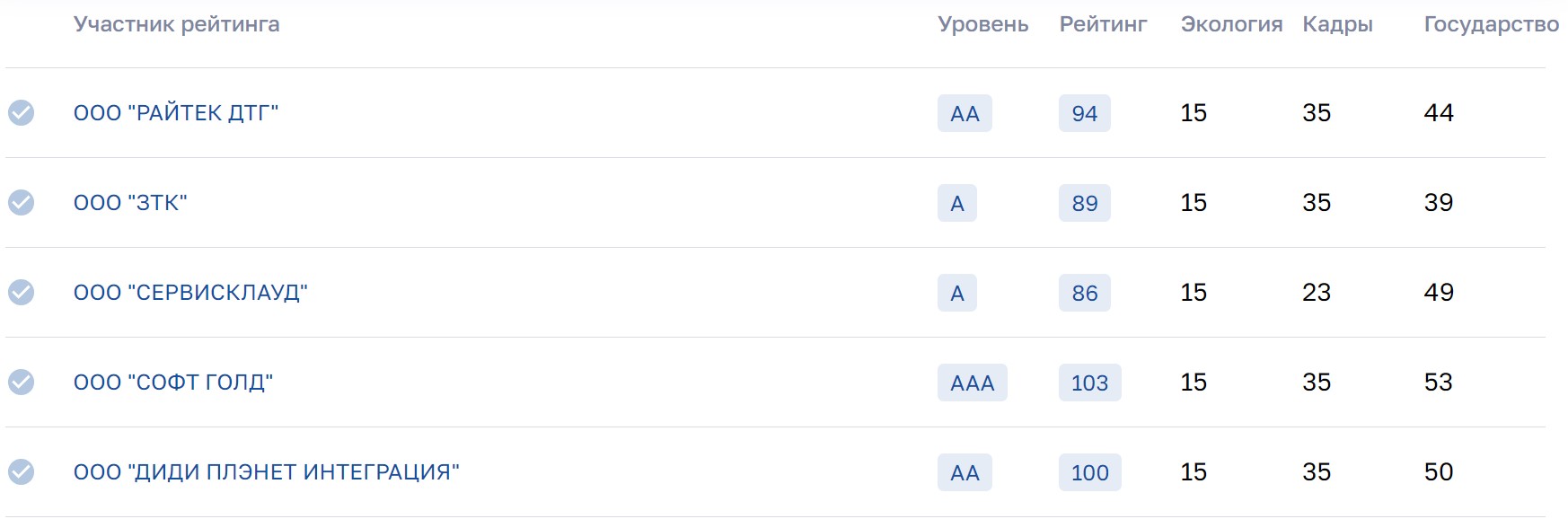1568x519 pixels.
Task: Open the ООО "РАЙТЕК ДТГ" company link
Action: [x=176, y=113]
